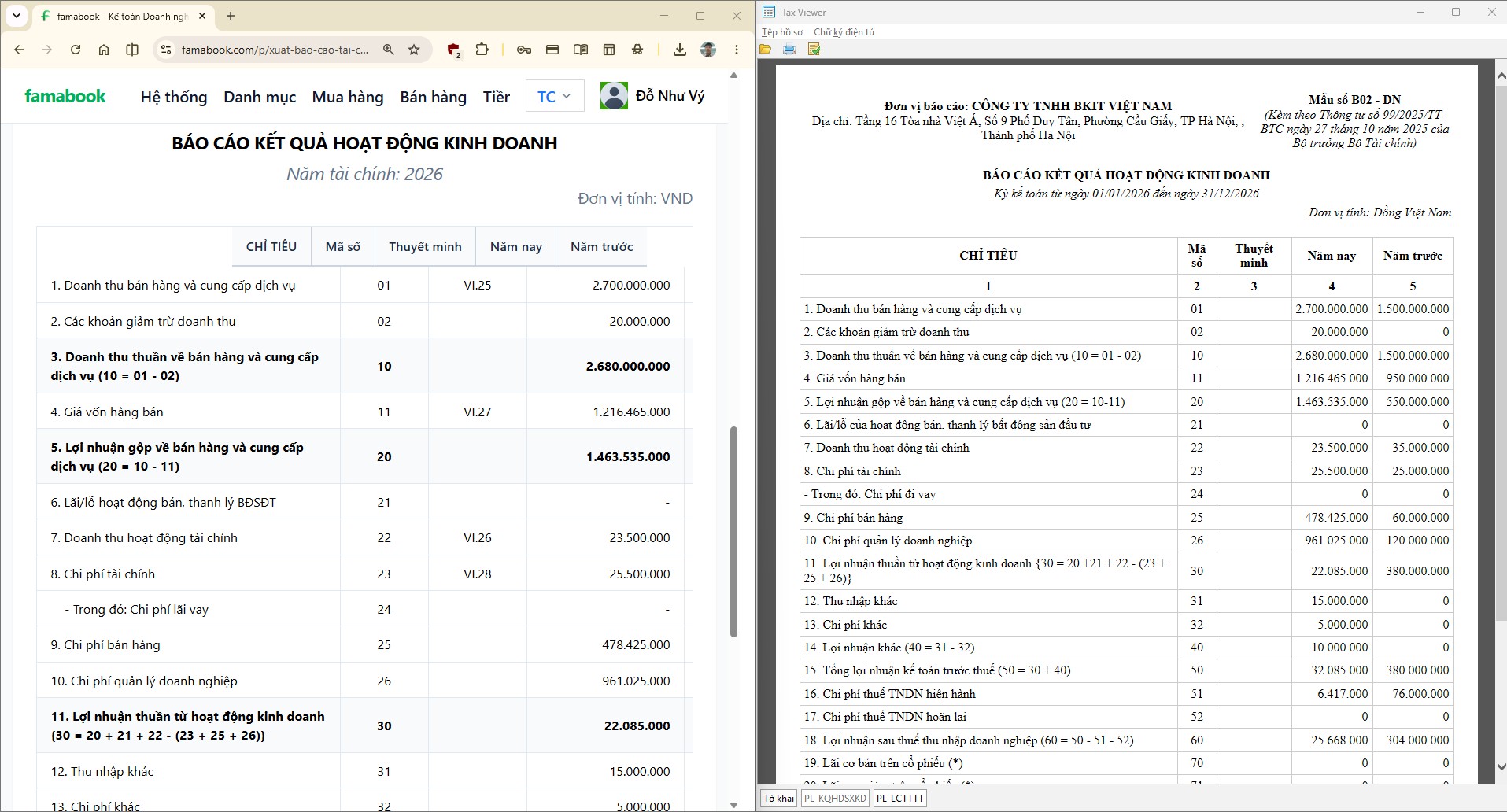
Task: Reload the famabook page
Action: point(76,50)
